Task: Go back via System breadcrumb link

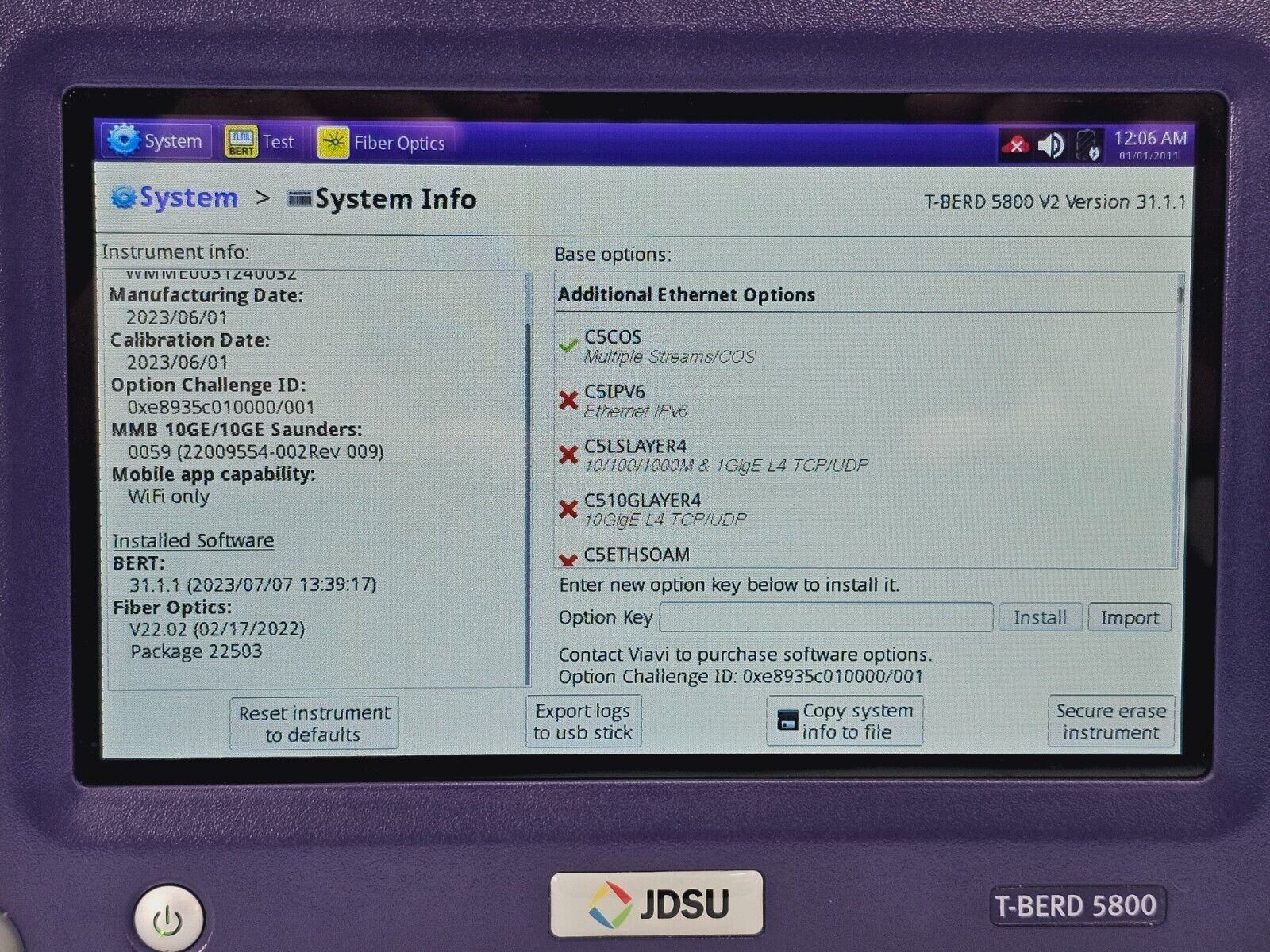Action: click(x=188, y=198)
